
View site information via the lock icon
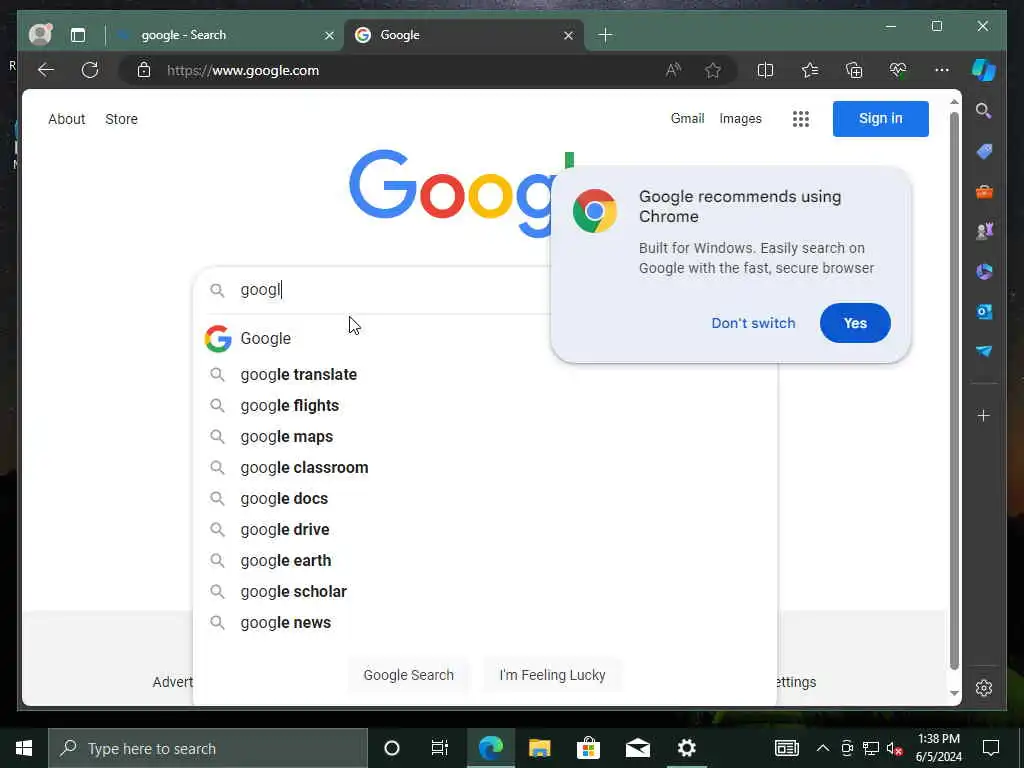pos(144,70)
